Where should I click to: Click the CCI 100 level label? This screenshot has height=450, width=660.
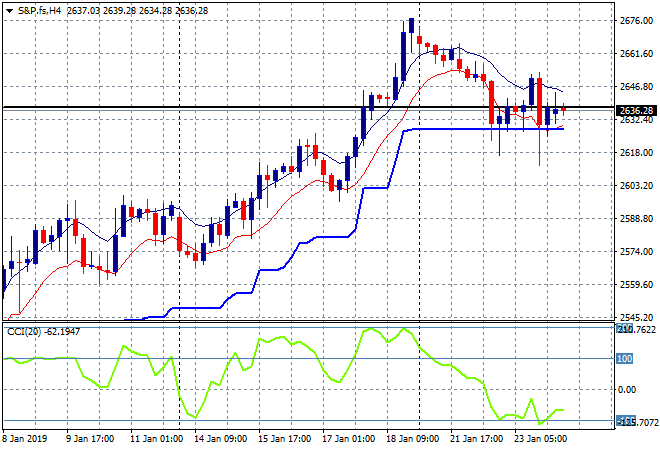coord(625,359)
